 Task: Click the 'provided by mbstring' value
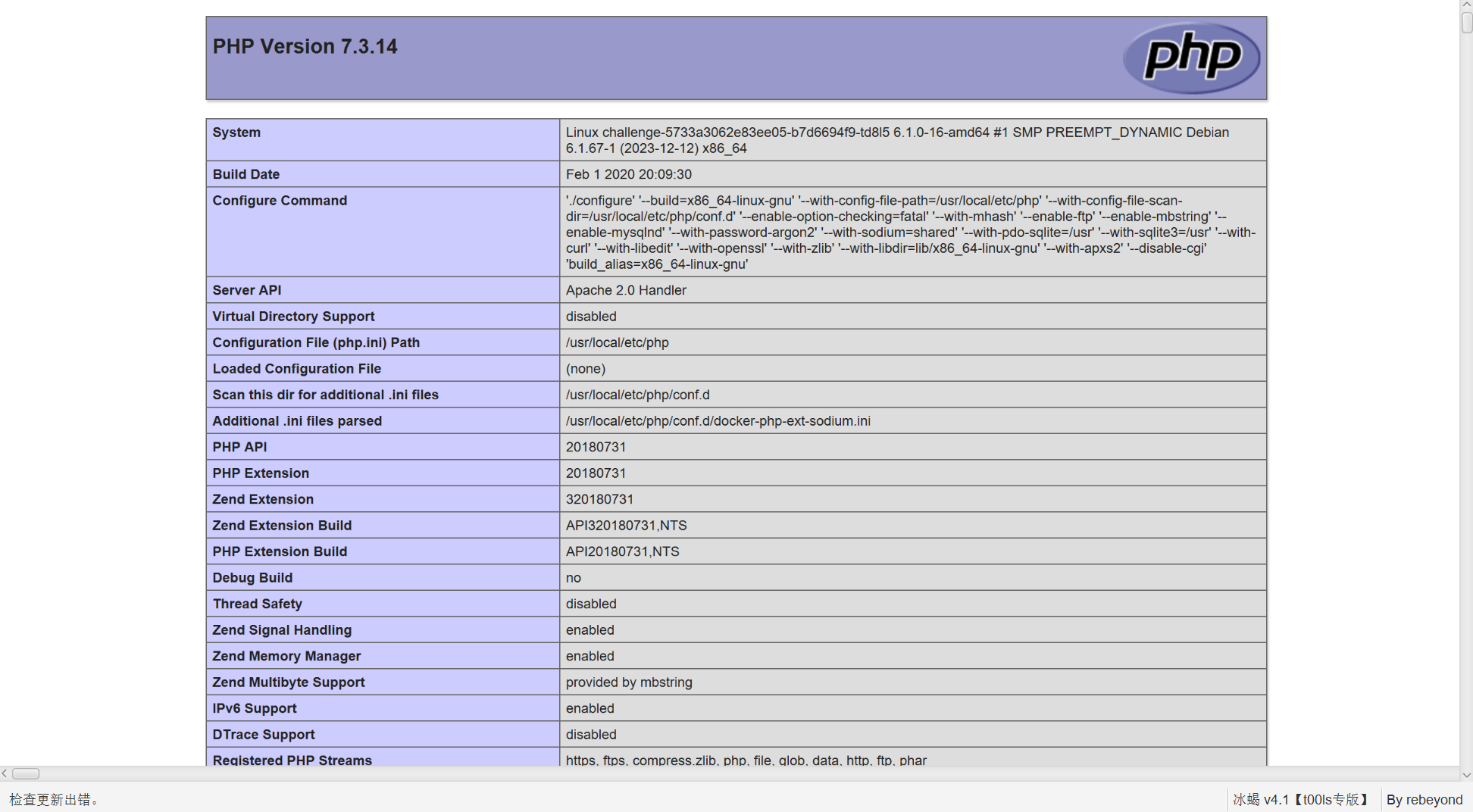pos(629,682)
